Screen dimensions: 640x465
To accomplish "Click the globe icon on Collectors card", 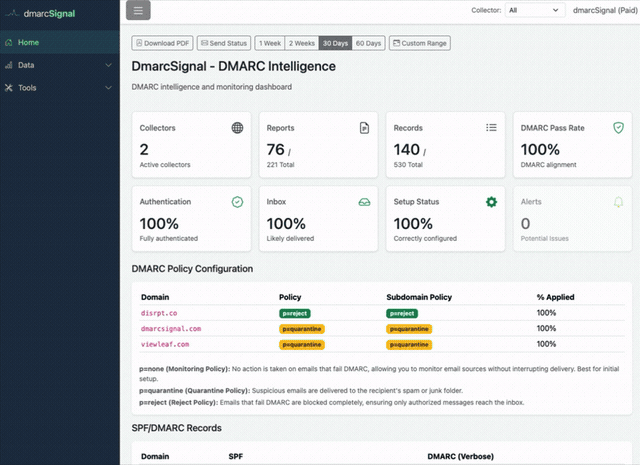I will 237,128.
